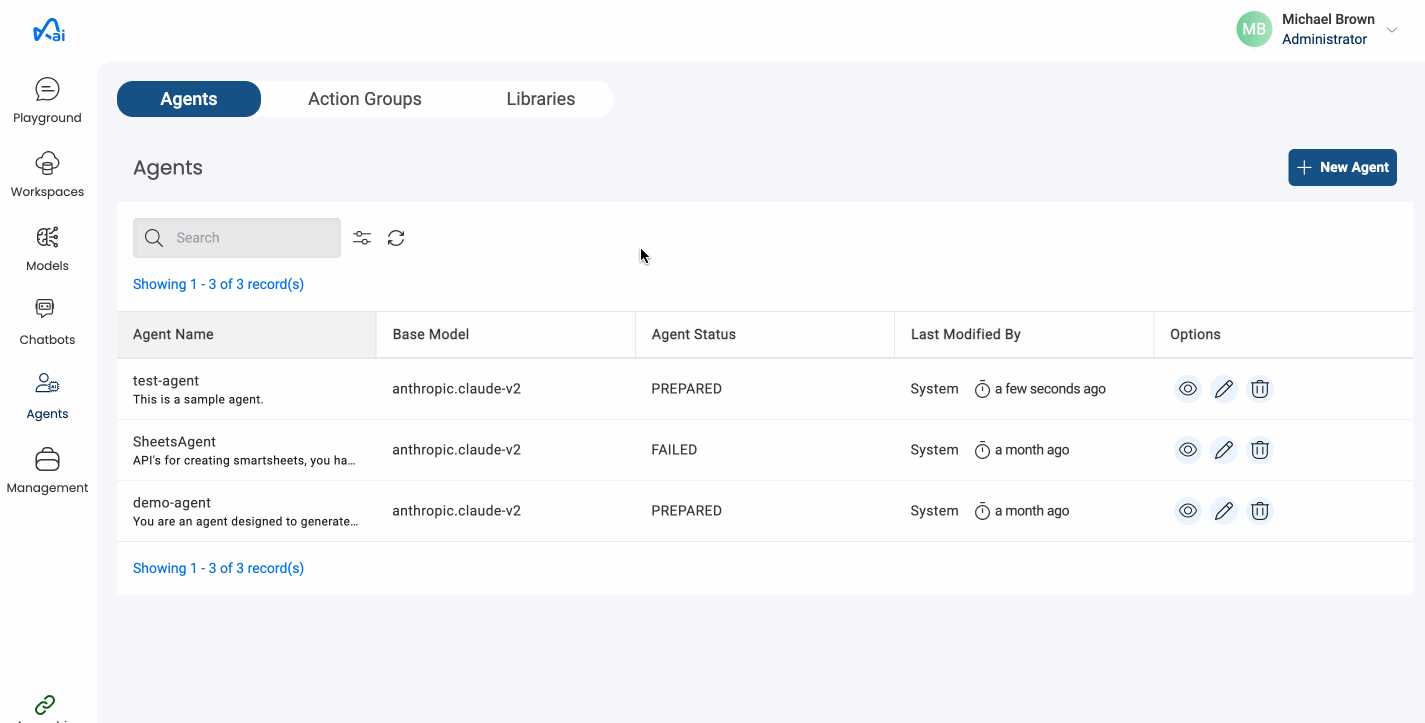Delete the SheetsAgent using trash icon
Screen dimensions: 1425x723
tap(1260, 450)
